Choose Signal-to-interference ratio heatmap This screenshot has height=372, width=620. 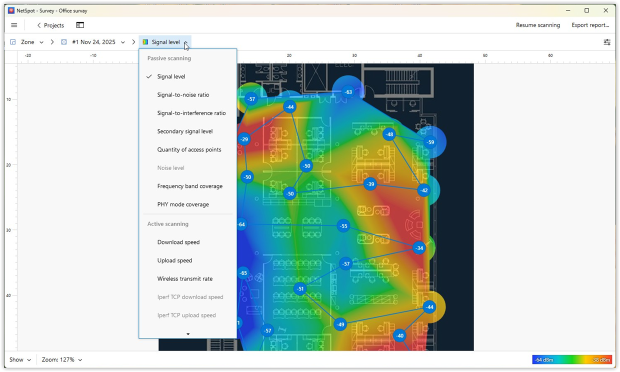188,113
